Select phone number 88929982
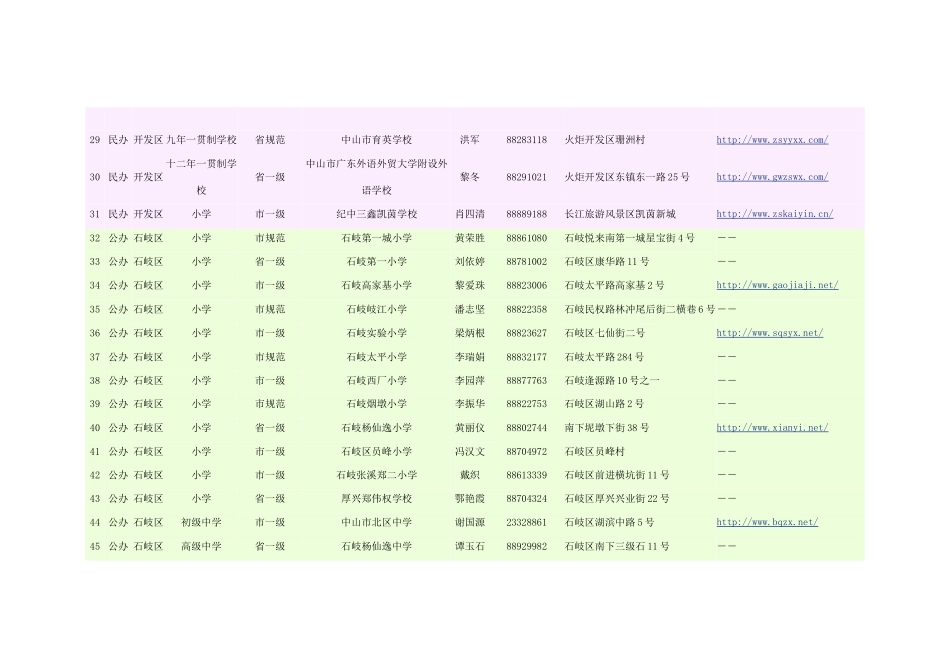Screen dimensions: 950x672 point(526,547)
